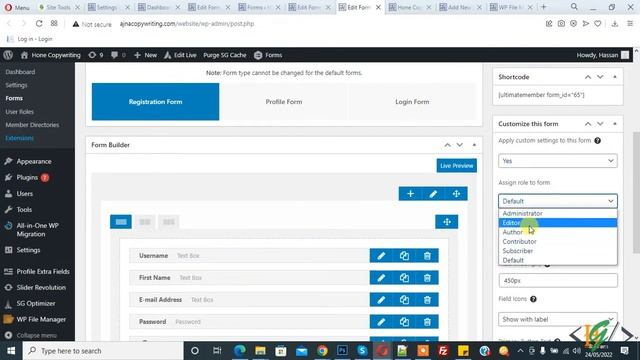Open Profile Extra Fields in sidebar

tap(43, 272)
